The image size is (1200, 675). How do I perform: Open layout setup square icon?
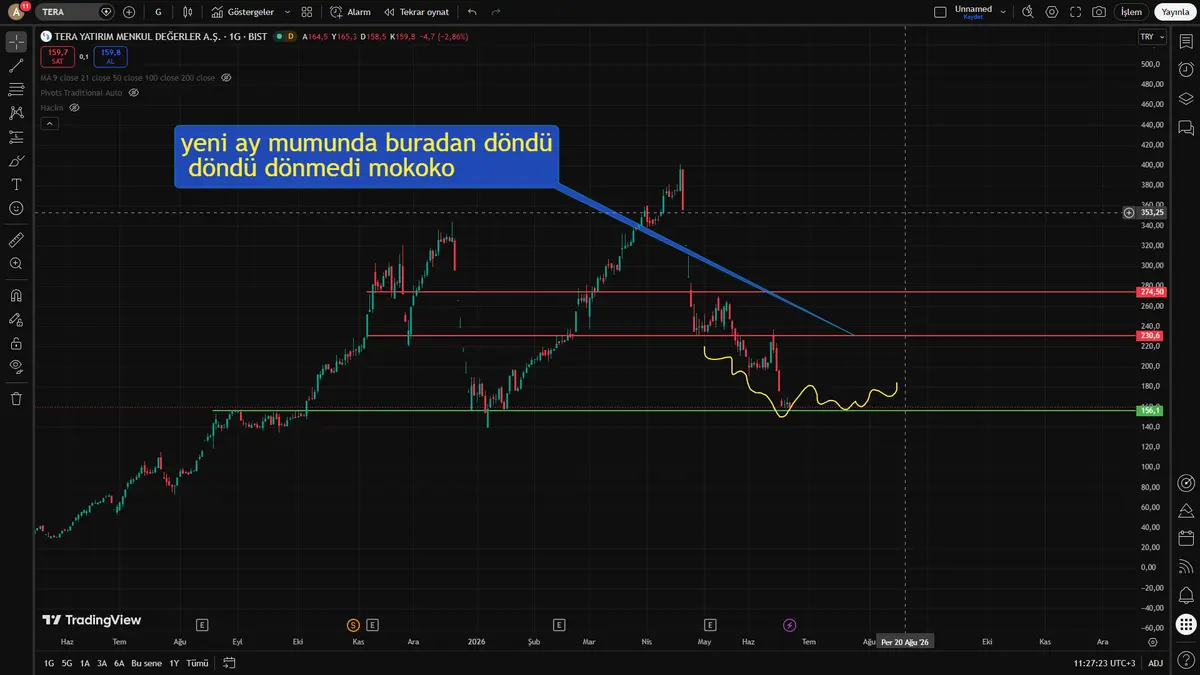(x=939, y=12)
